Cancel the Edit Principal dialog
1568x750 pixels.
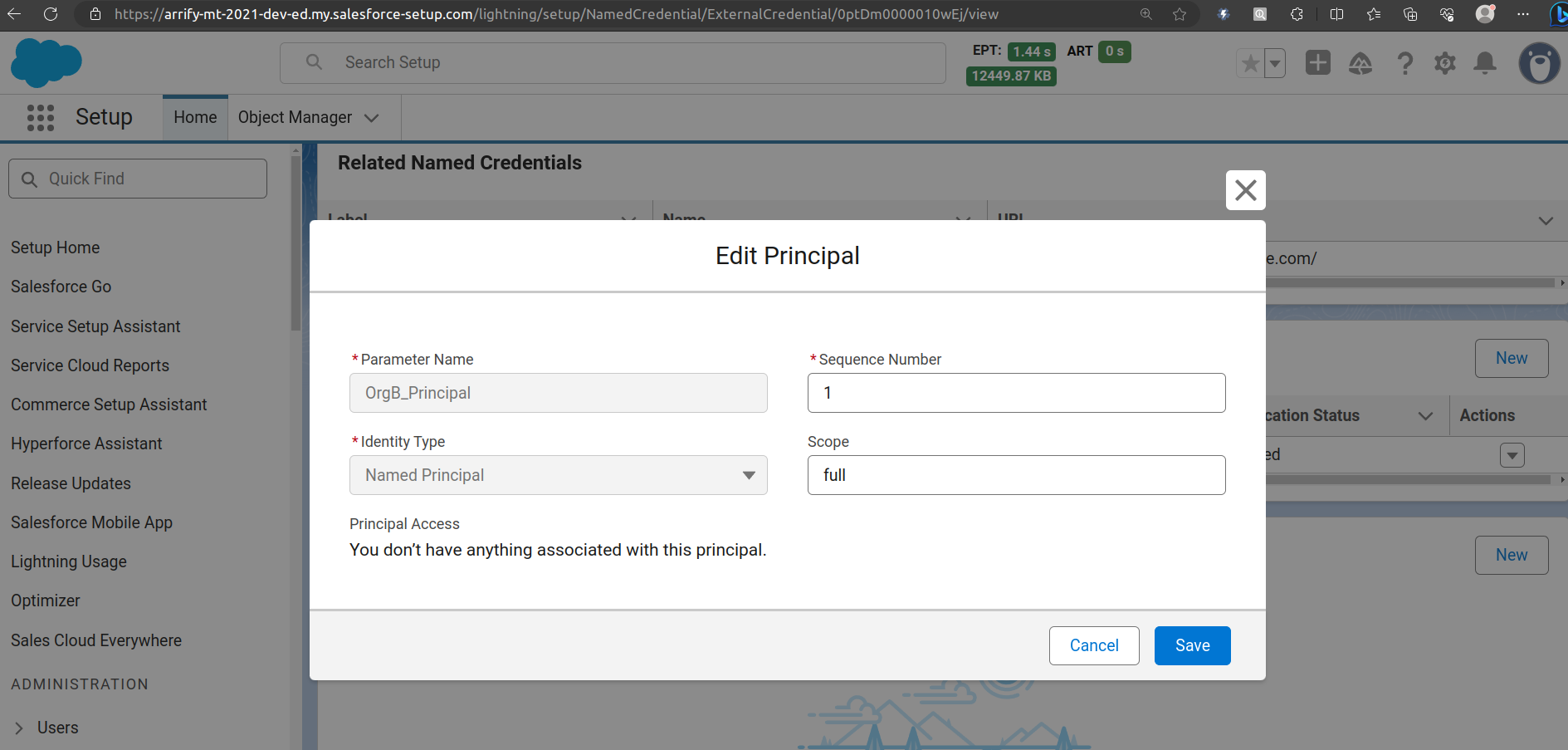tap(1094, 645)
